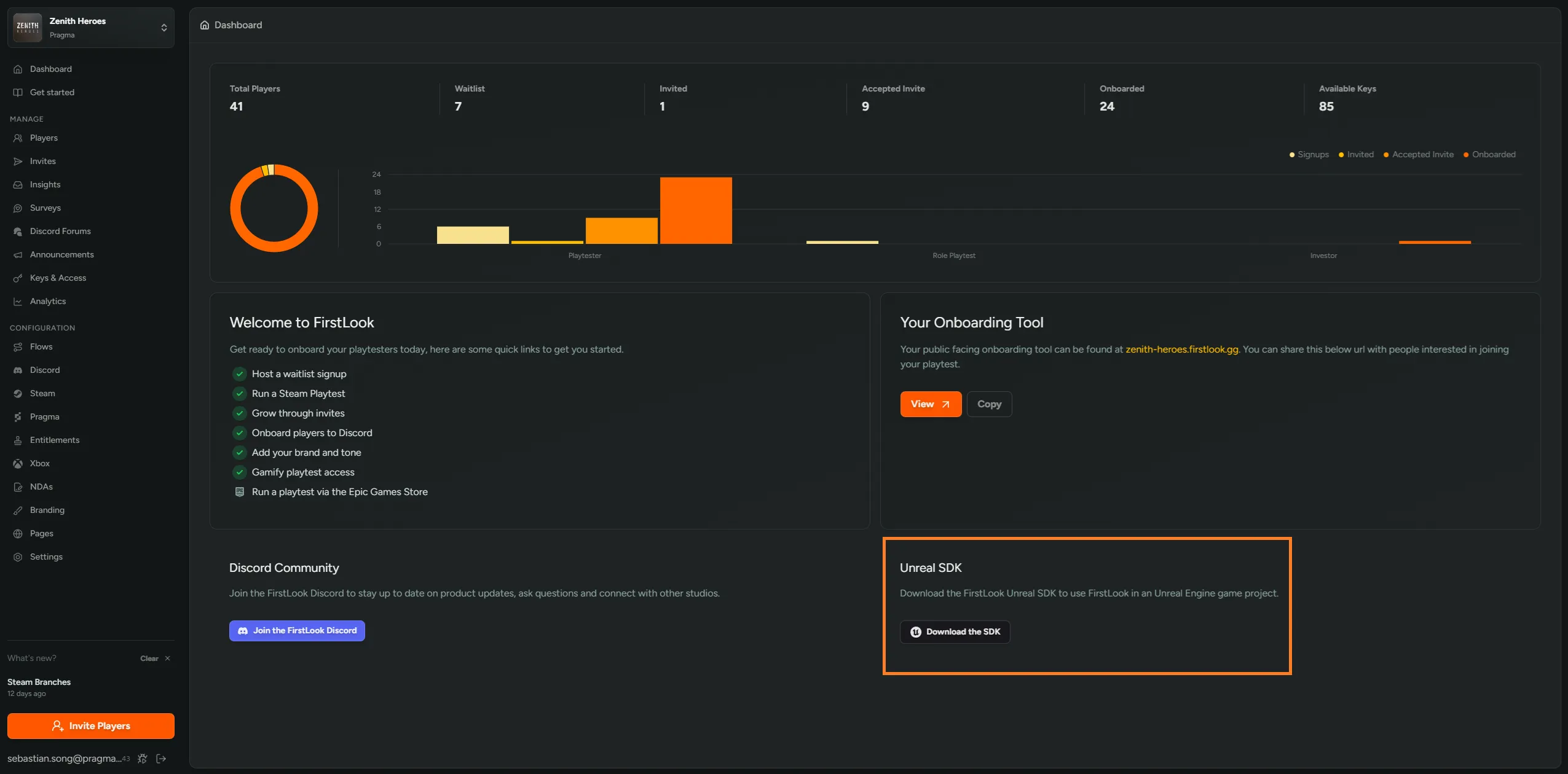Open the Discord Forums sidebar item

pyautogui.click(x=60, y=232)
